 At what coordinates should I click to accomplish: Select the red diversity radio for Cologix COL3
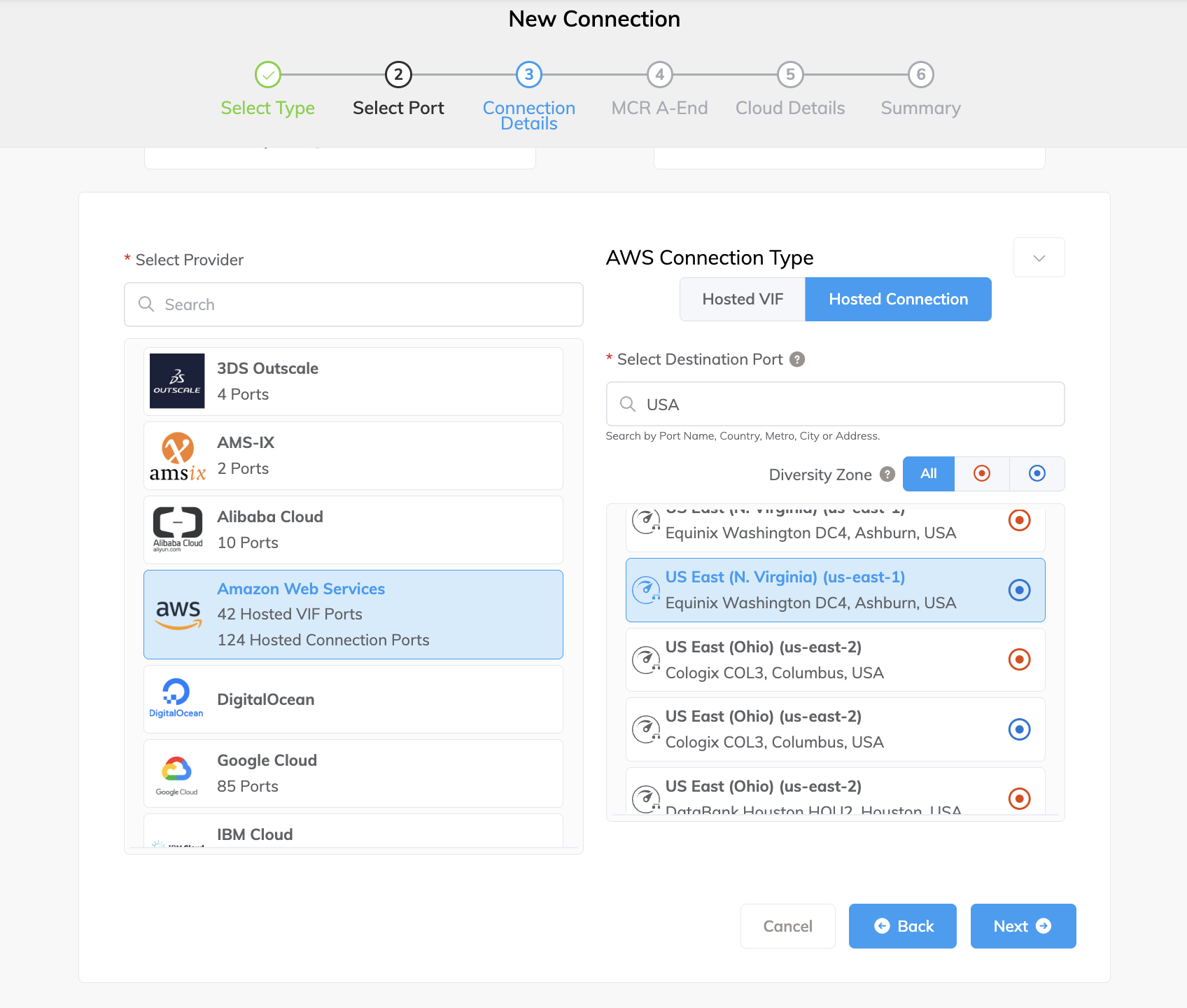point(1020,659)
